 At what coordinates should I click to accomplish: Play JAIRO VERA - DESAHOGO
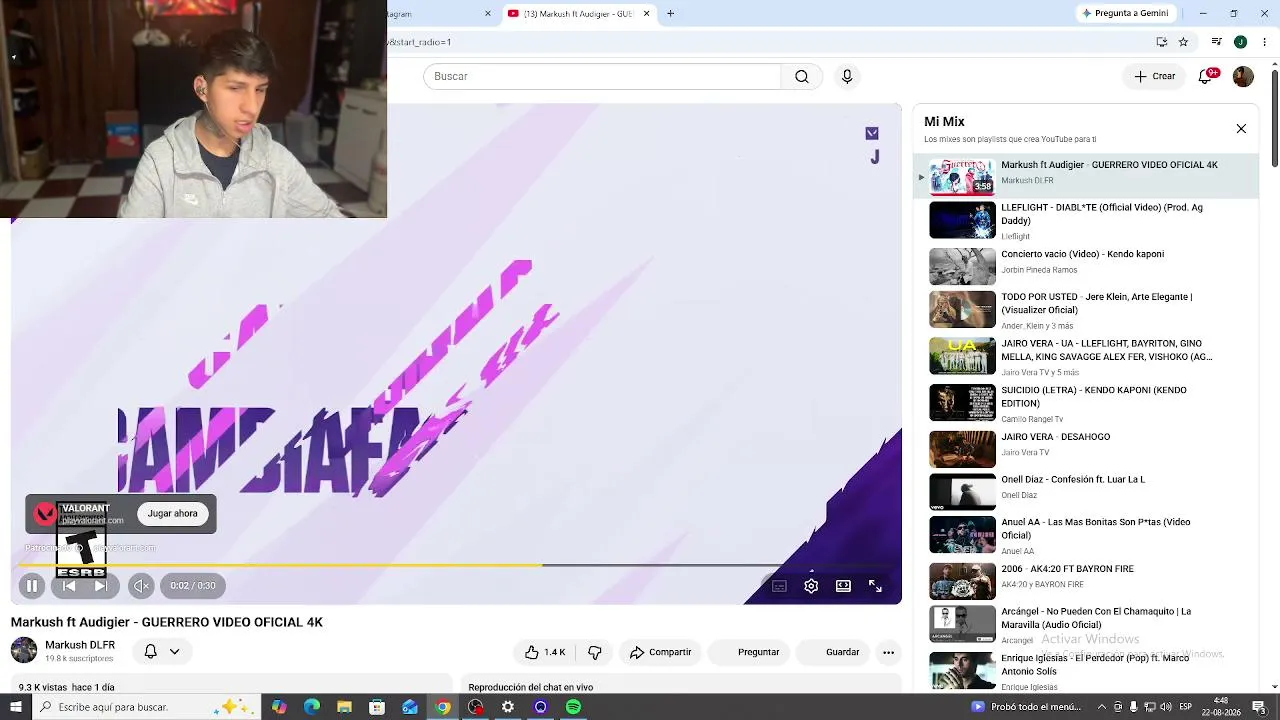pos(1085,449)
